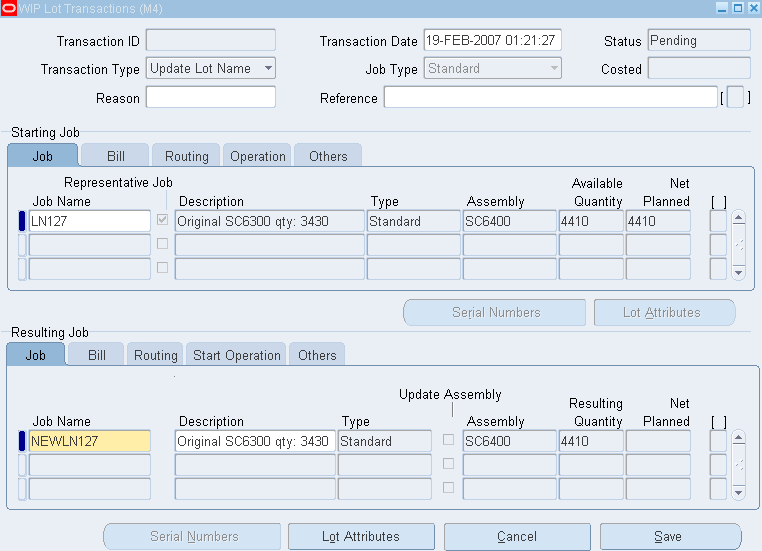This screenshot has width=762, height=551.
Task: Focus the Transaction ID field
Action: [x=211, y=40]
